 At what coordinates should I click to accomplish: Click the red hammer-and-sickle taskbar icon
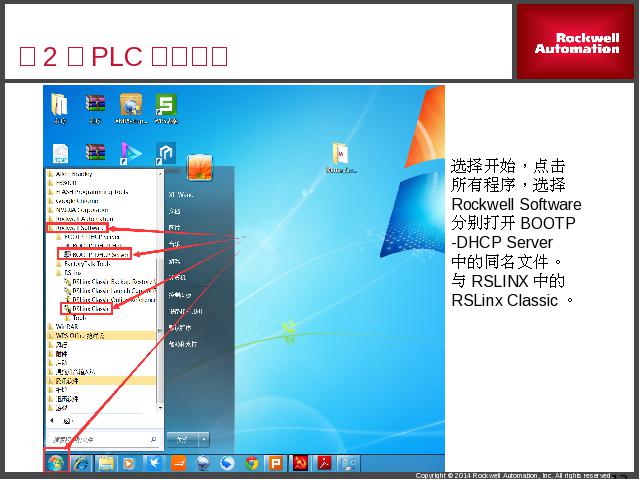click(x=300, y=463)
